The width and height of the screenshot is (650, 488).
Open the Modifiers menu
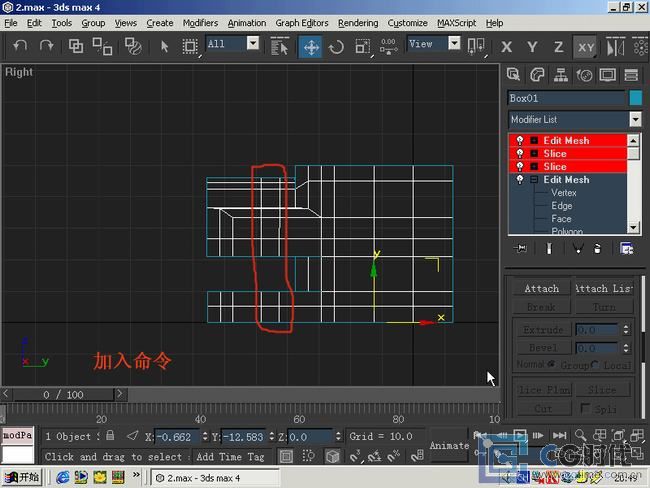[x=200, y=23]
